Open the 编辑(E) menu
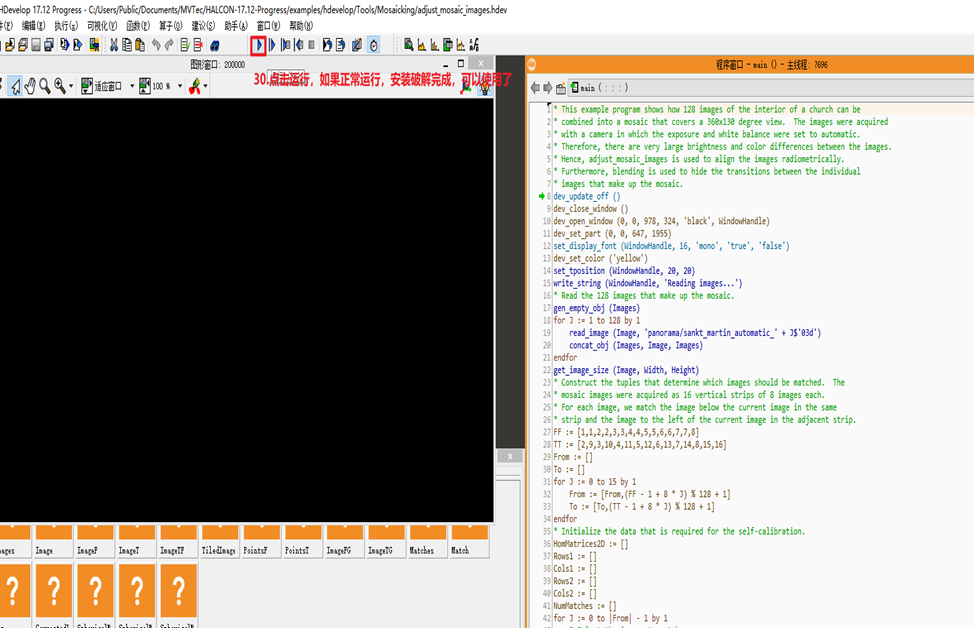 [33, 25]
